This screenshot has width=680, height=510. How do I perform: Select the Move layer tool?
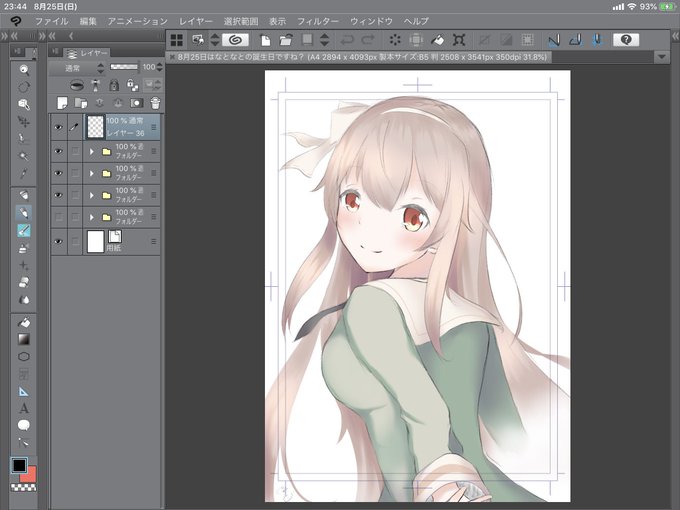(24, 121)
